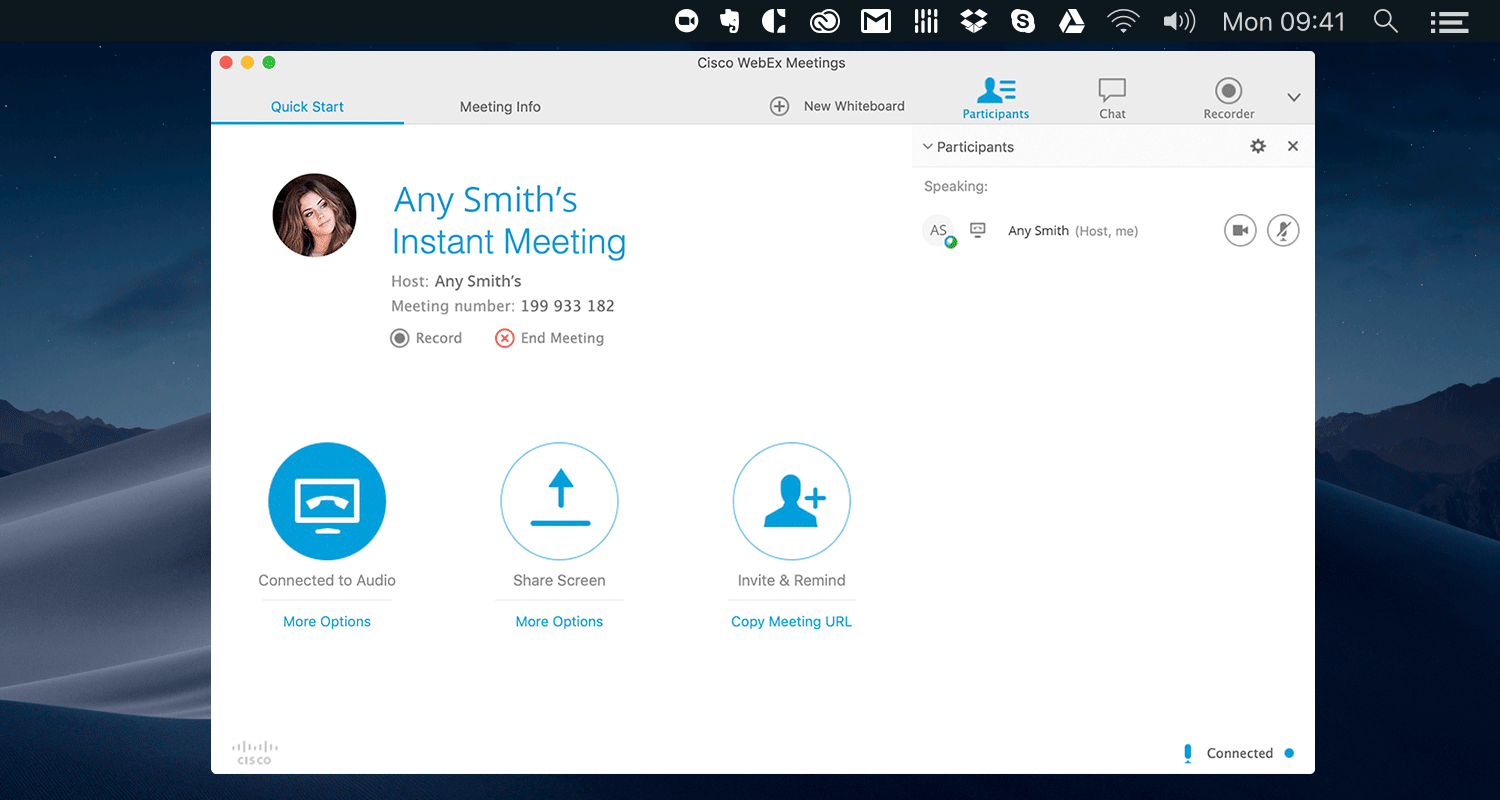Click the C-shaped menu bar icon
Viewport: 1500px width, 800px height.
tap(774, 21)
